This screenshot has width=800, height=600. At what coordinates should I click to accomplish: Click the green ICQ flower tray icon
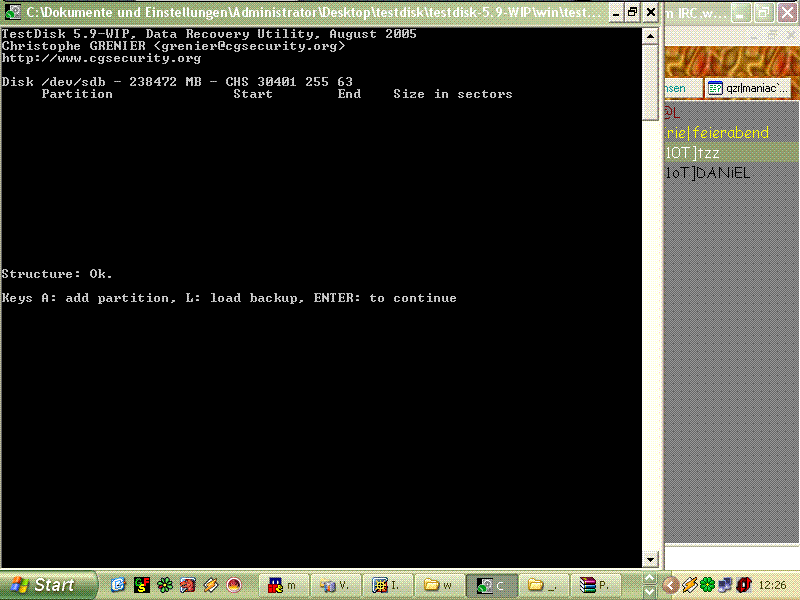pos(708,585)
